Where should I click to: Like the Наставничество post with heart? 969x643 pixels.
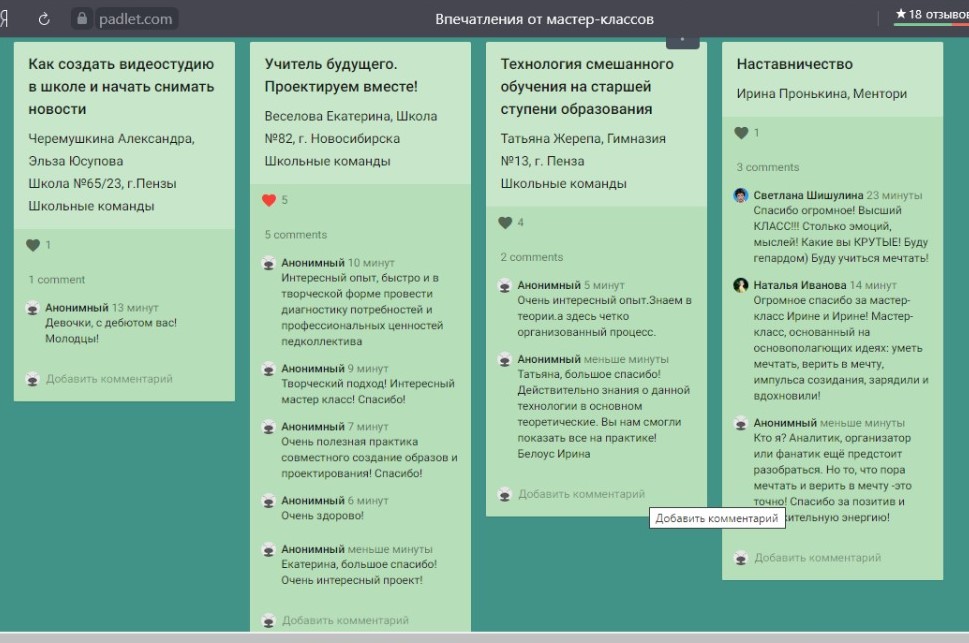click(x=741, y=133)
